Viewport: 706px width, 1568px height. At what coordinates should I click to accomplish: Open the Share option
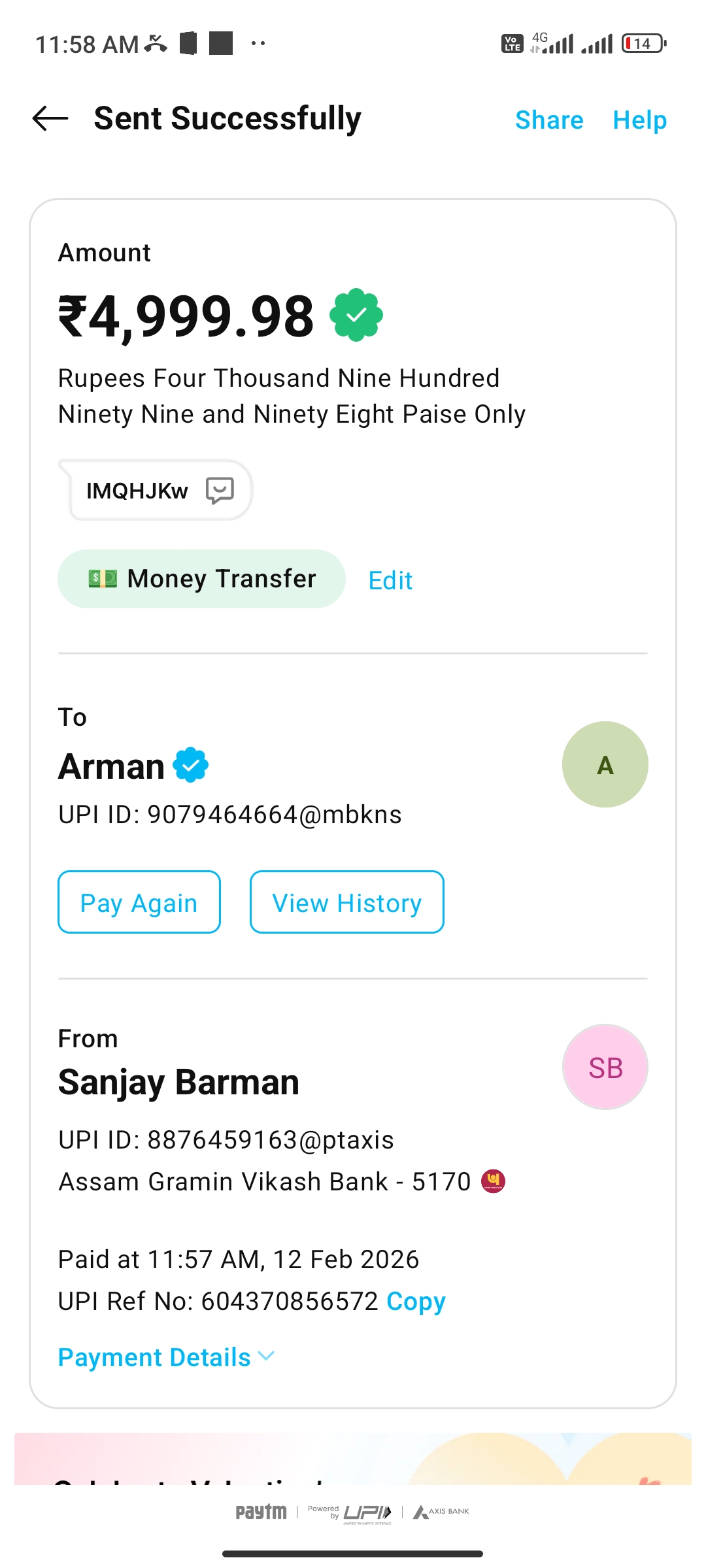pyautogui.click(x=549, y=120)
